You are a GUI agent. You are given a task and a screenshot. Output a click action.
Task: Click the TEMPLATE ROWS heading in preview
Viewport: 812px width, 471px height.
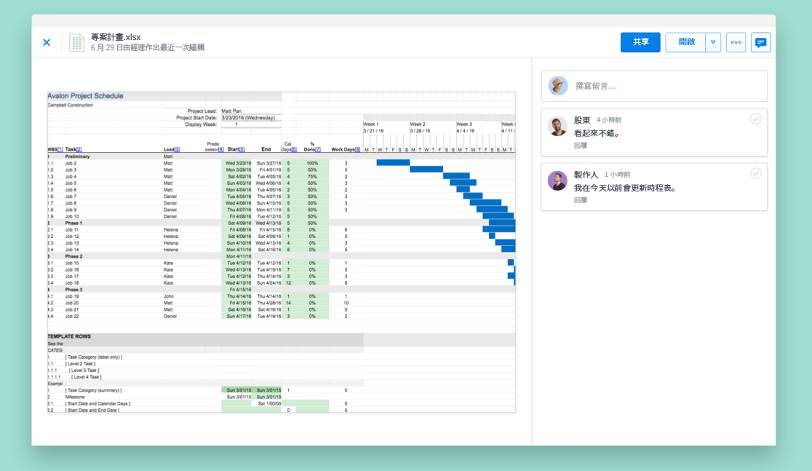tap(69, 336)
